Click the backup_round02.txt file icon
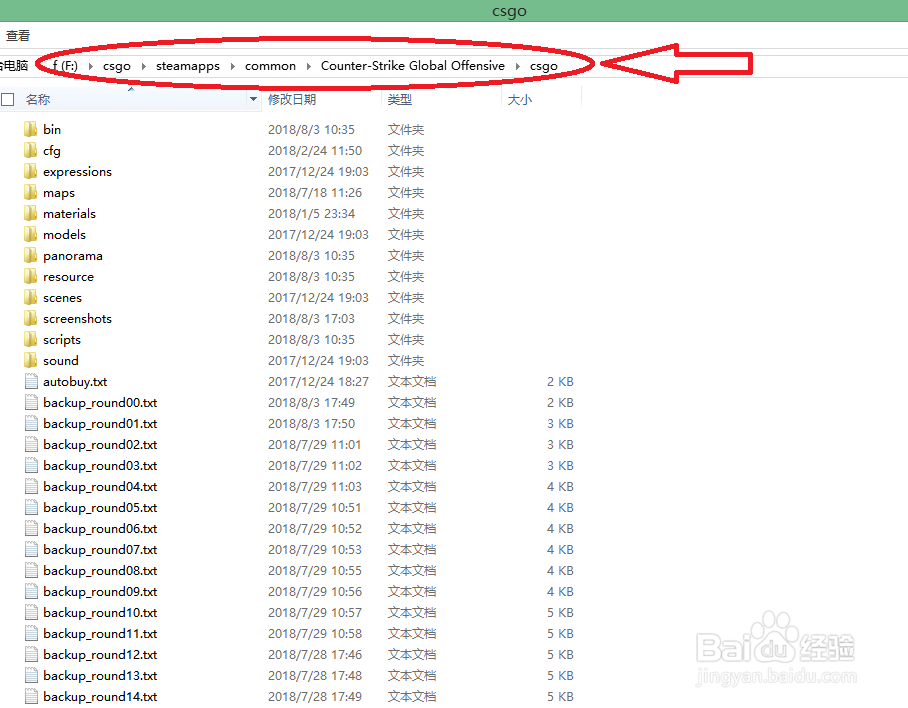Image resolution: width=908 pixels, height=708 pixels. pos(32,445)
